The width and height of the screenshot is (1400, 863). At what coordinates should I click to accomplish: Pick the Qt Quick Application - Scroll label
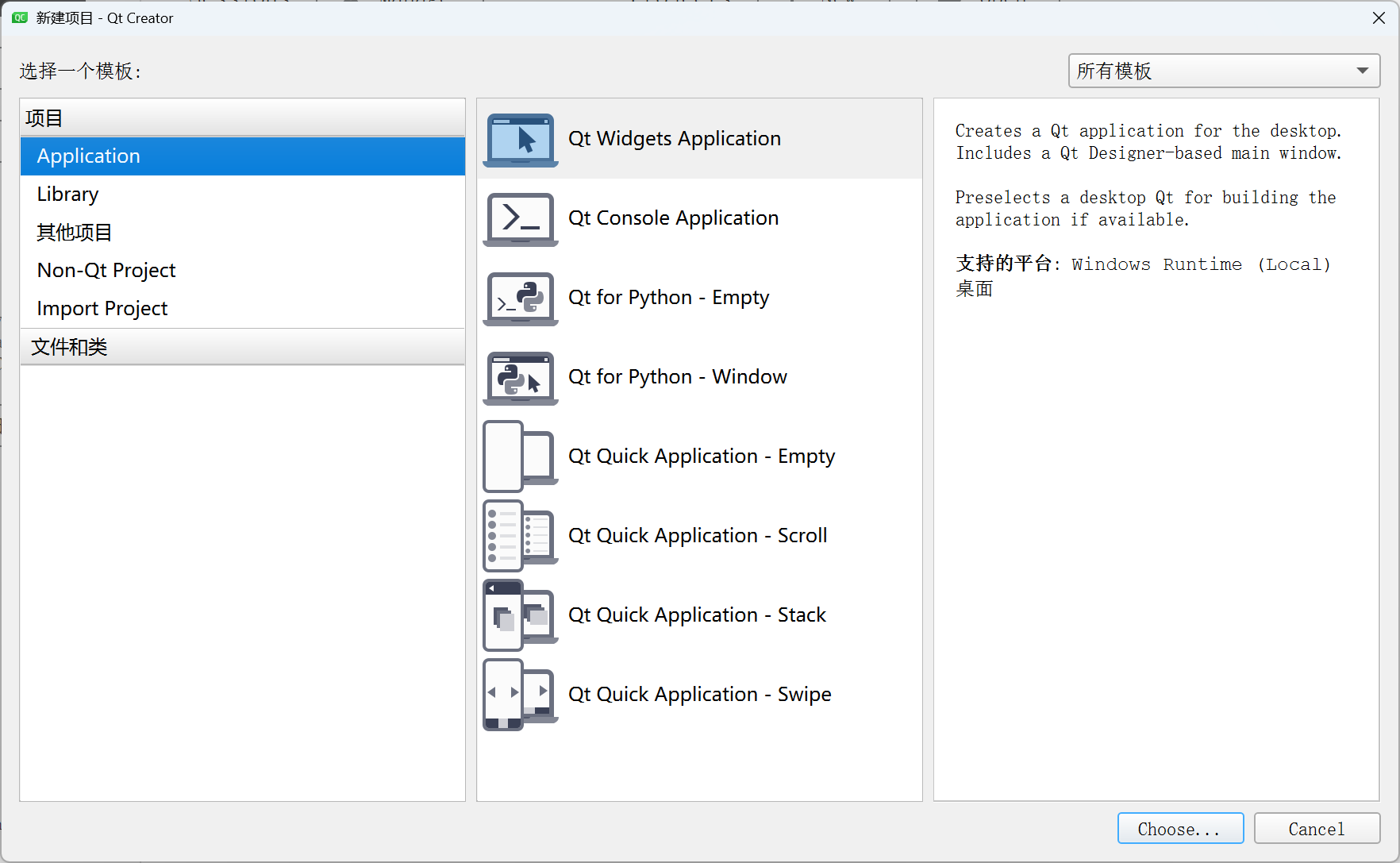point(698,536)
